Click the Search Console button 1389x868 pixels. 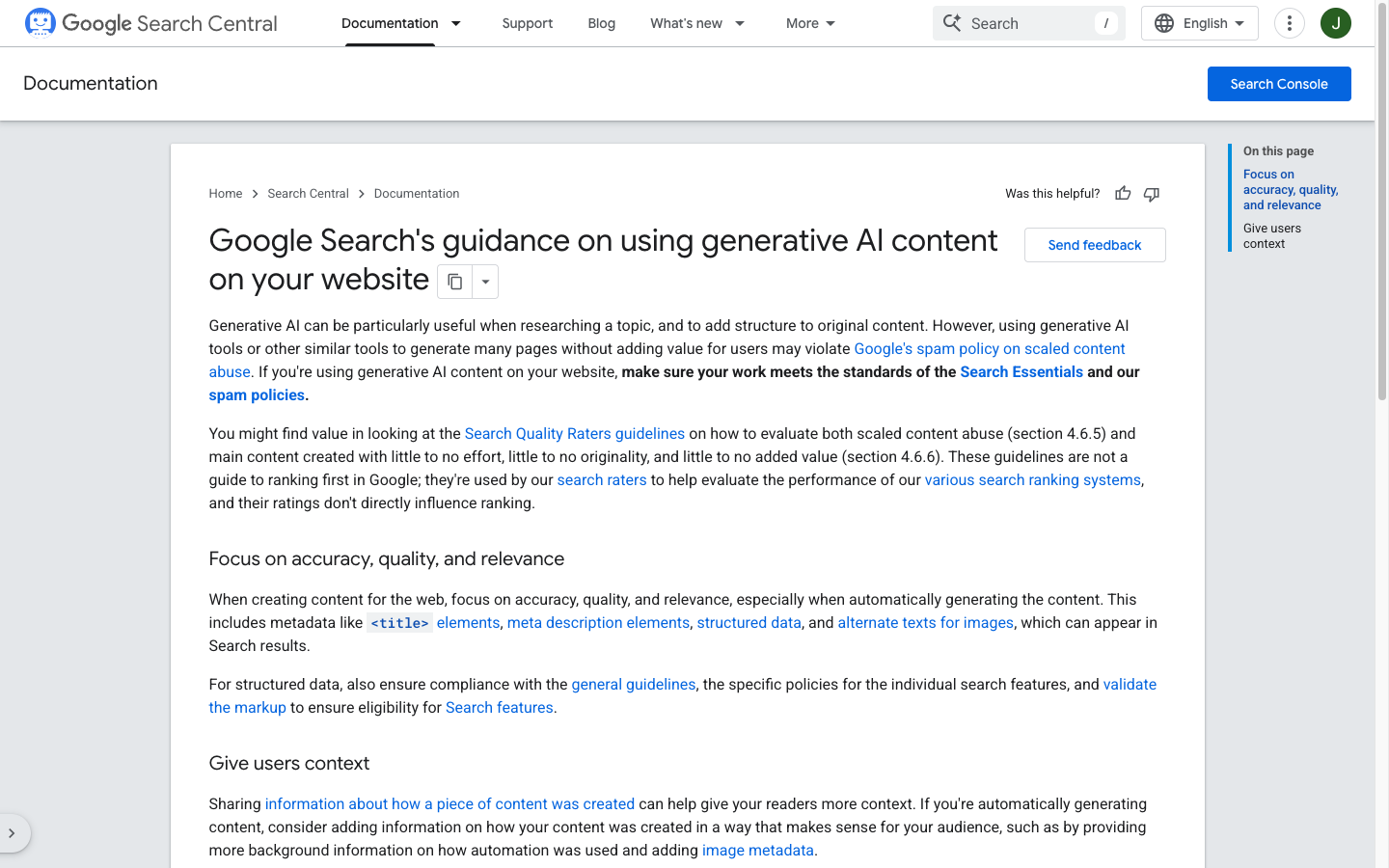(x=1279, y=84)
